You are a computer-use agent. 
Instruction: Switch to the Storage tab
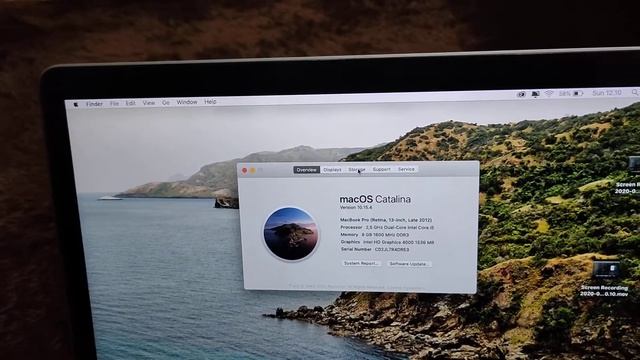coord(357,169)
